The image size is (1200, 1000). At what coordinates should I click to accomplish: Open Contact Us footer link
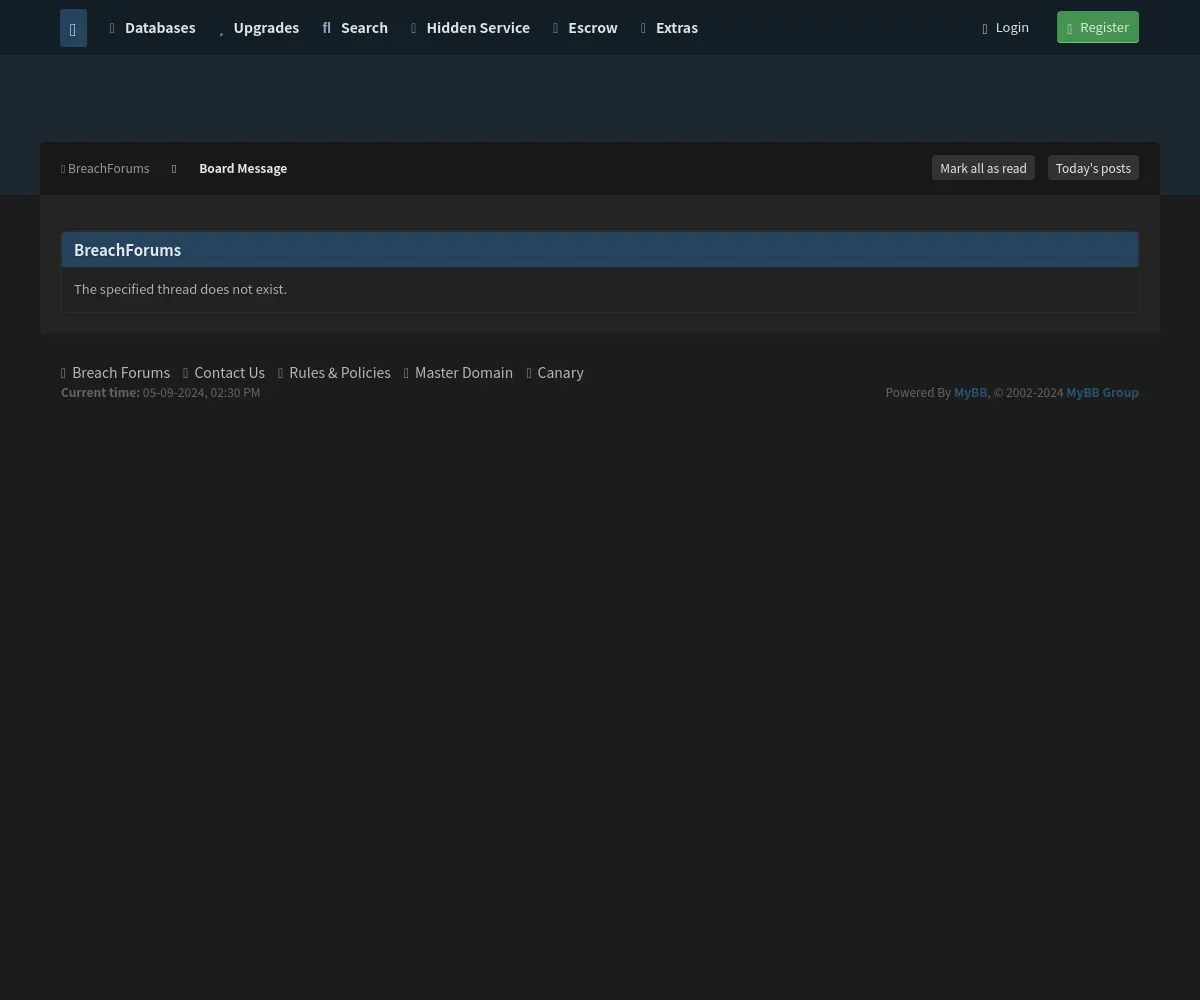click(x=224, y=372)
